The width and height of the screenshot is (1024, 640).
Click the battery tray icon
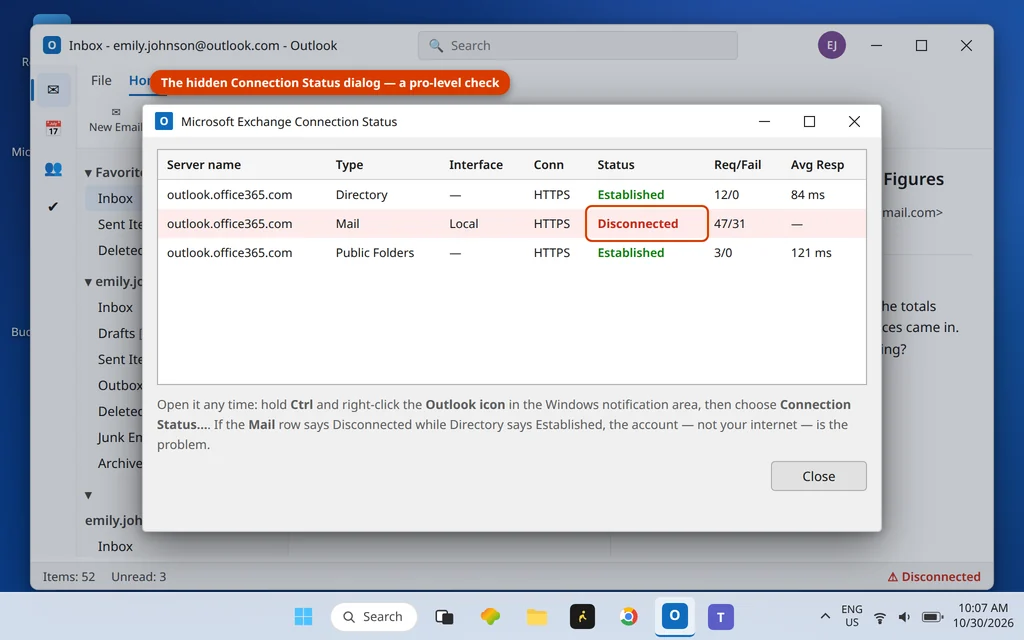tap(932, 617)
